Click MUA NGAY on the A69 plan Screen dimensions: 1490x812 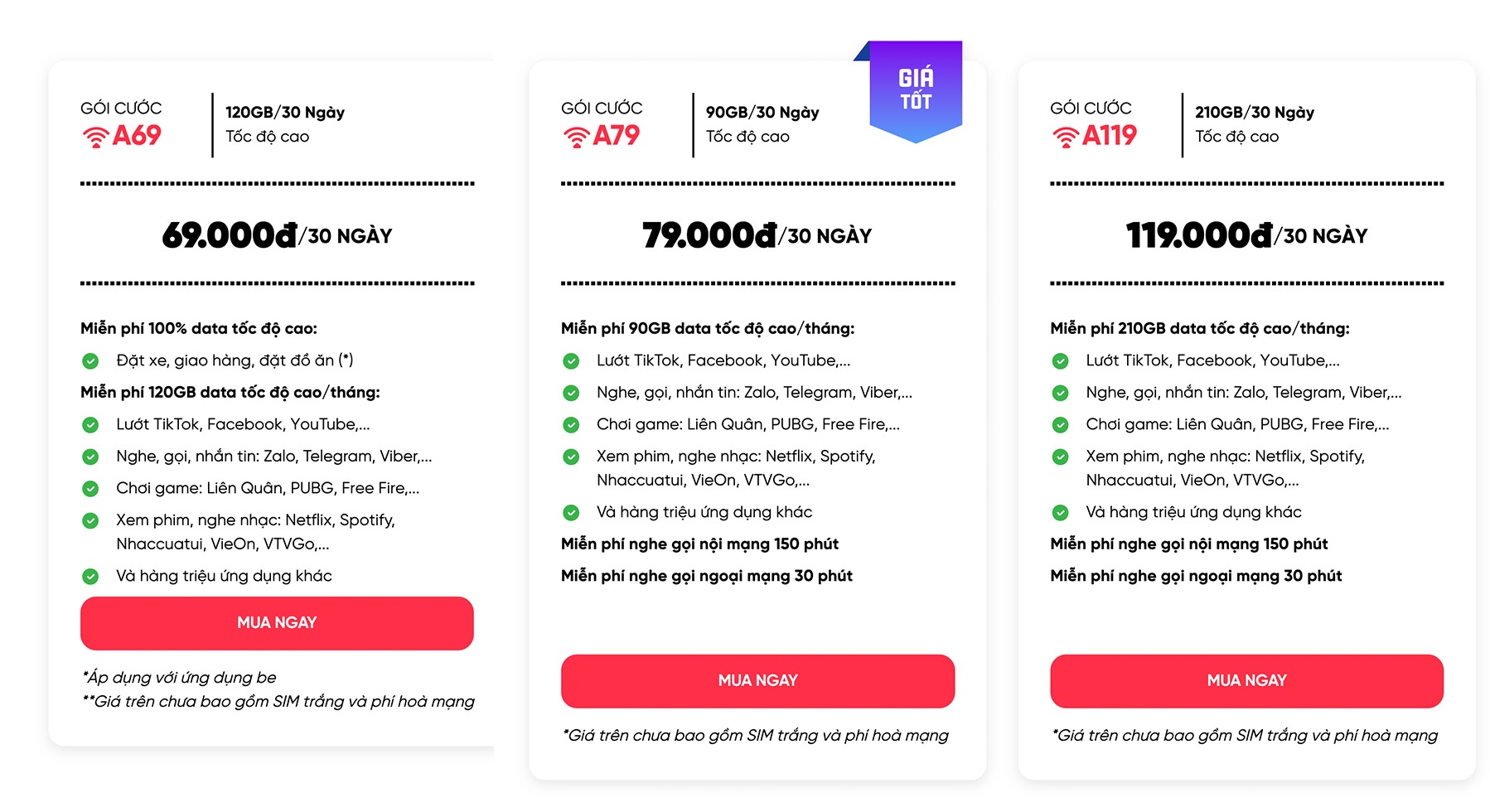pyautogui.click(x=276, y=623)
